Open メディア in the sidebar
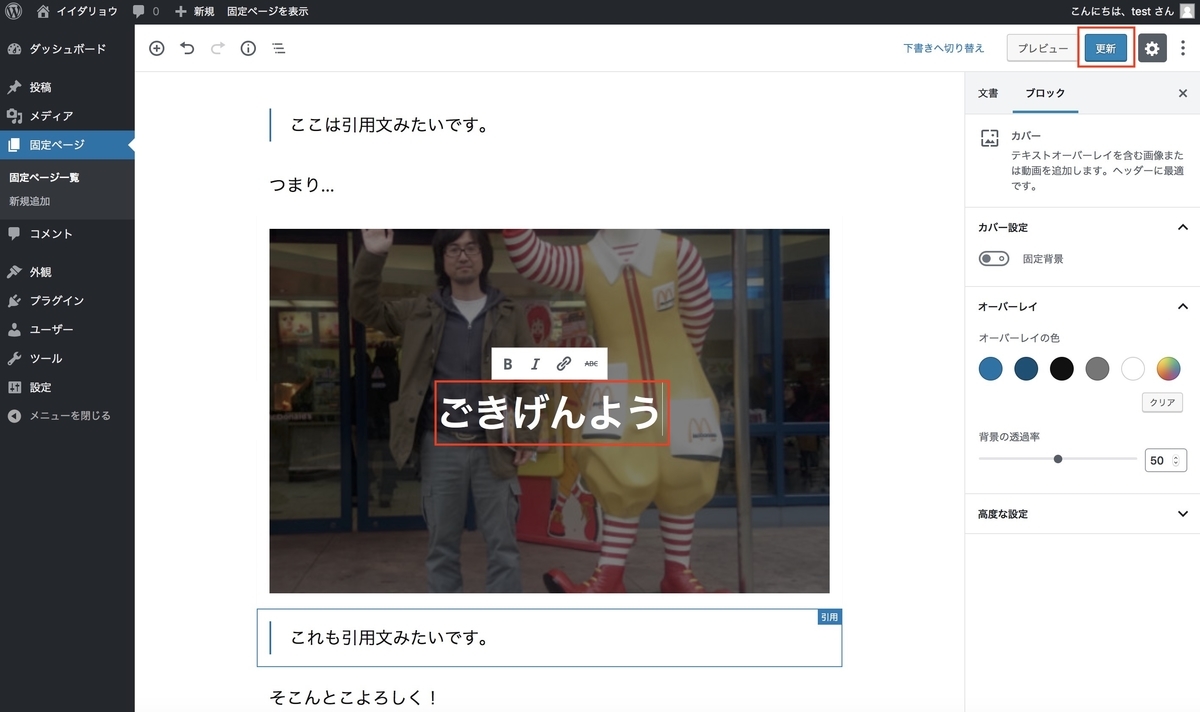The width and height of the screenshot is (1200, 712). coord(67,116)
